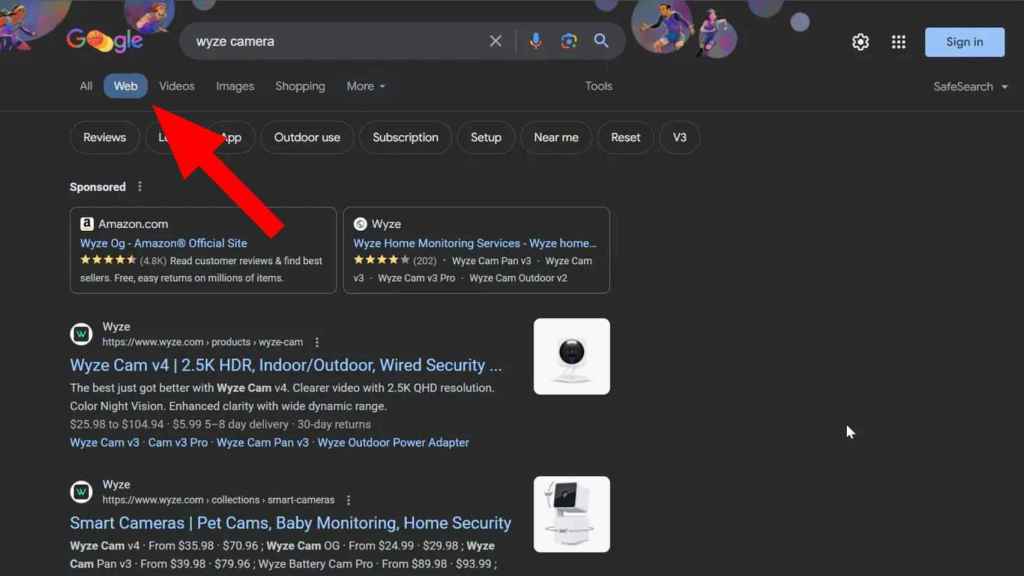Click the wyze.com collections smart-cameras URL

(x=218, y=500)
